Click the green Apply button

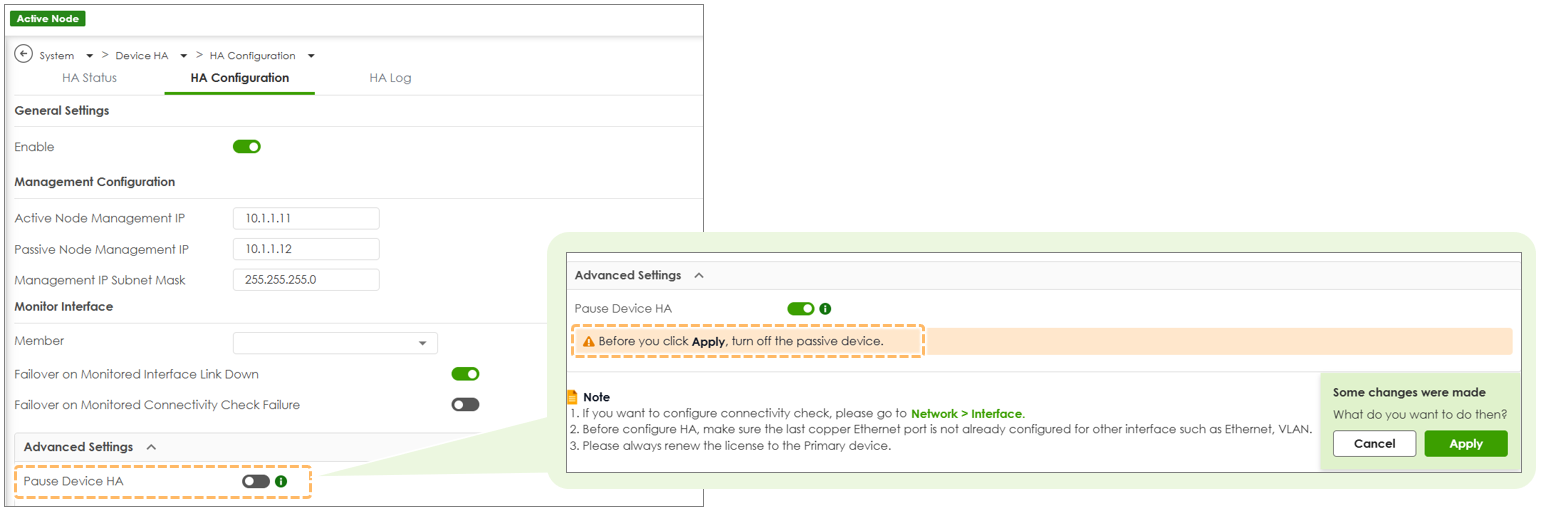pos(1465,443)
